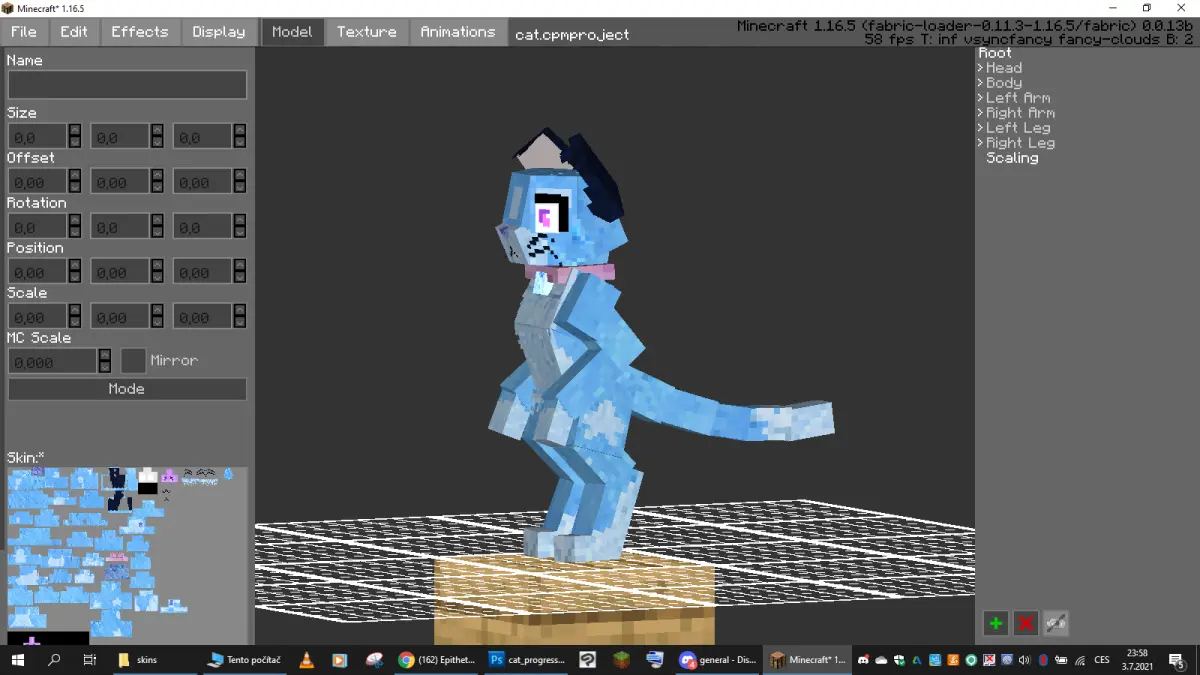
Task: Click the Mode button
Action: pyautogui.click(x=127, y=389)
